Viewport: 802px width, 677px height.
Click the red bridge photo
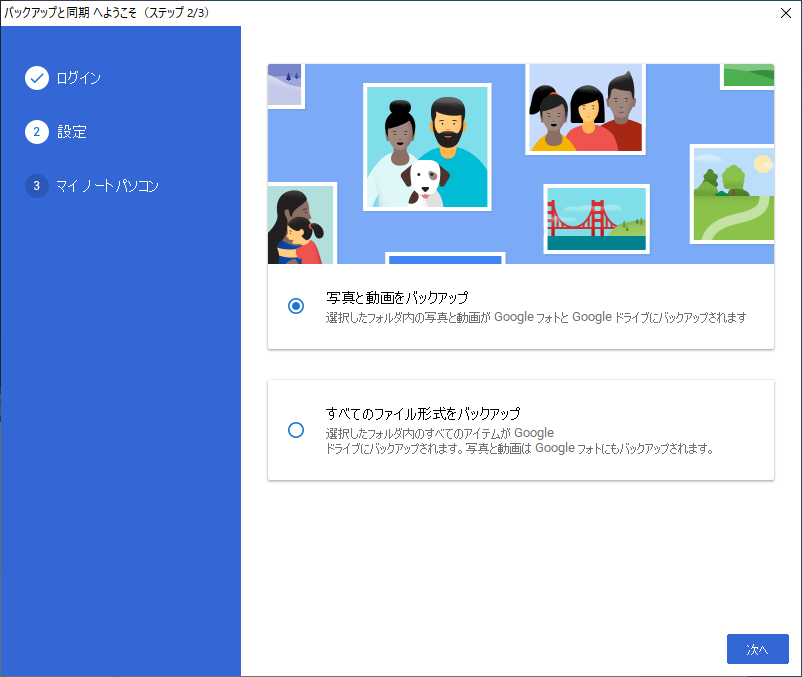click(x=596, y=219)
